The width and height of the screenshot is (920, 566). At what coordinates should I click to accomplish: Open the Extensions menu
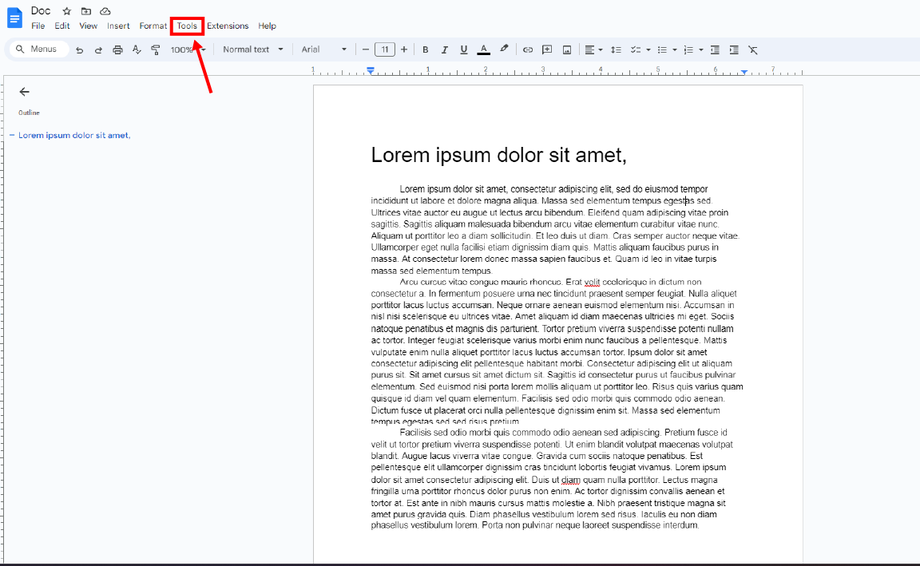[x=227, y=26]
